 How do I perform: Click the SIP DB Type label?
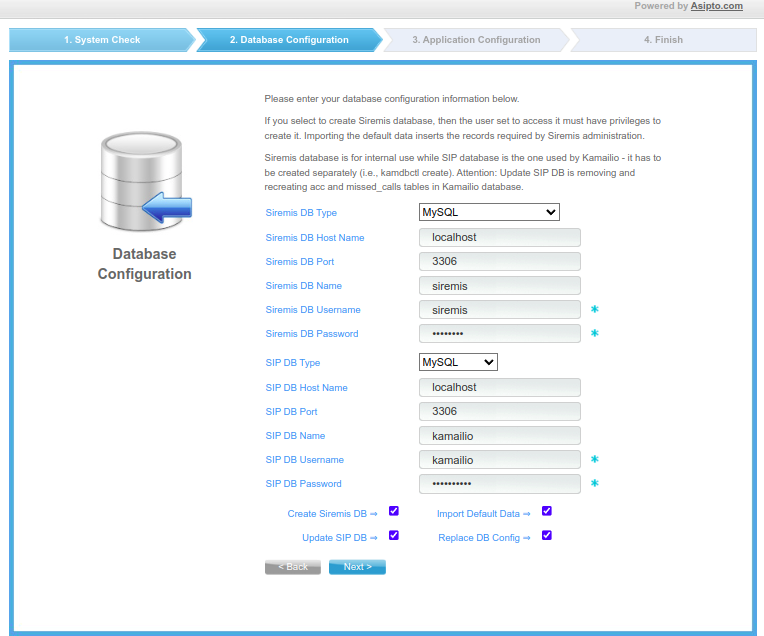(293, 363)
